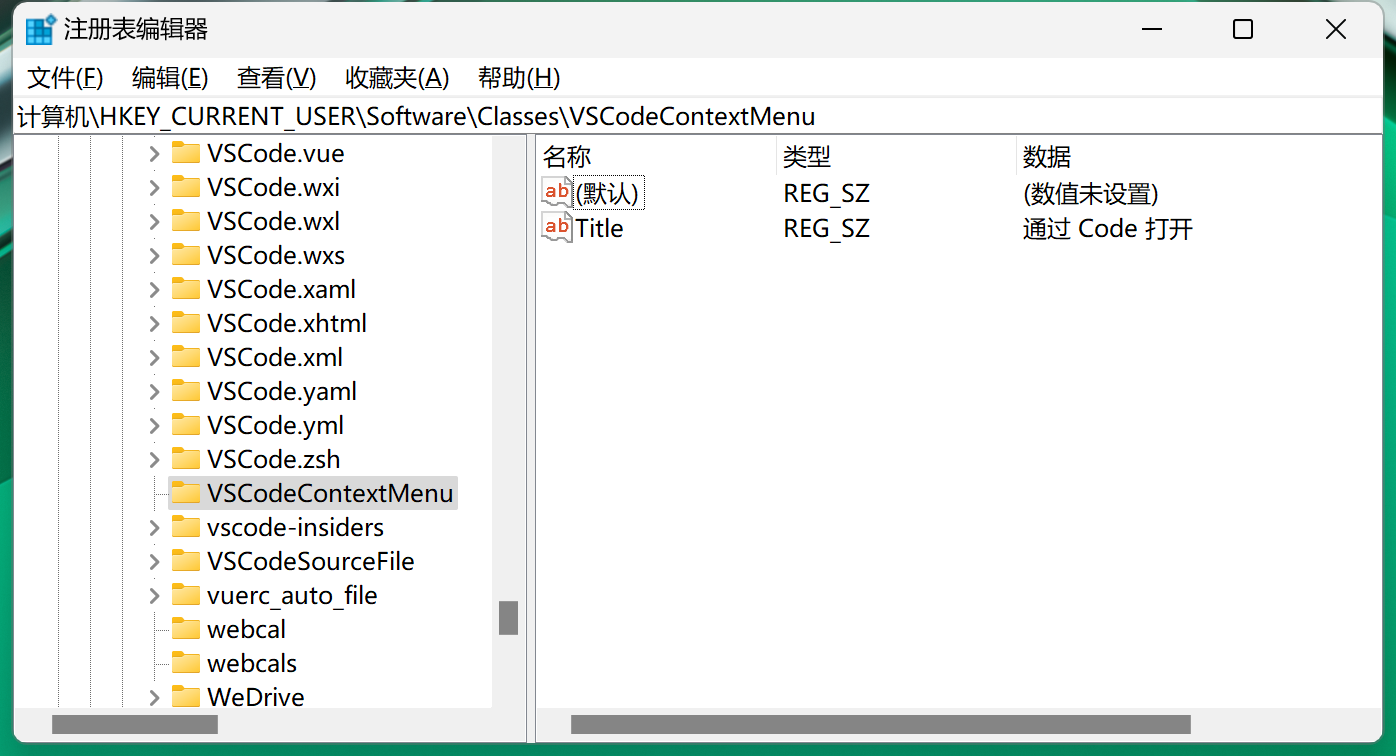The image size is (1396, 756).
Task: Click the webcal folder icon
Action: (x=186, y=629)
